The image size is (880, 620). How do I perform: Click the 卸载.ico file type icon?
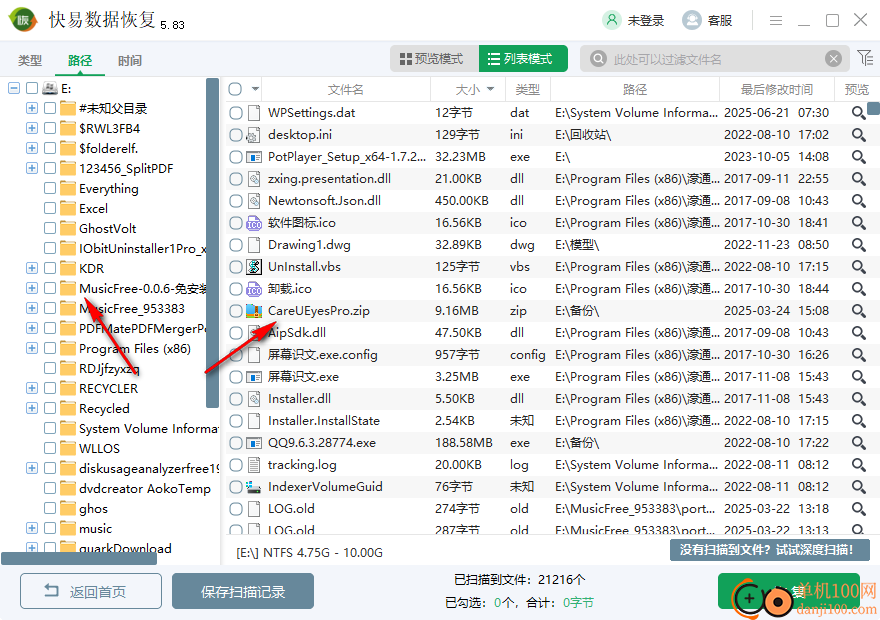[254, 289]
